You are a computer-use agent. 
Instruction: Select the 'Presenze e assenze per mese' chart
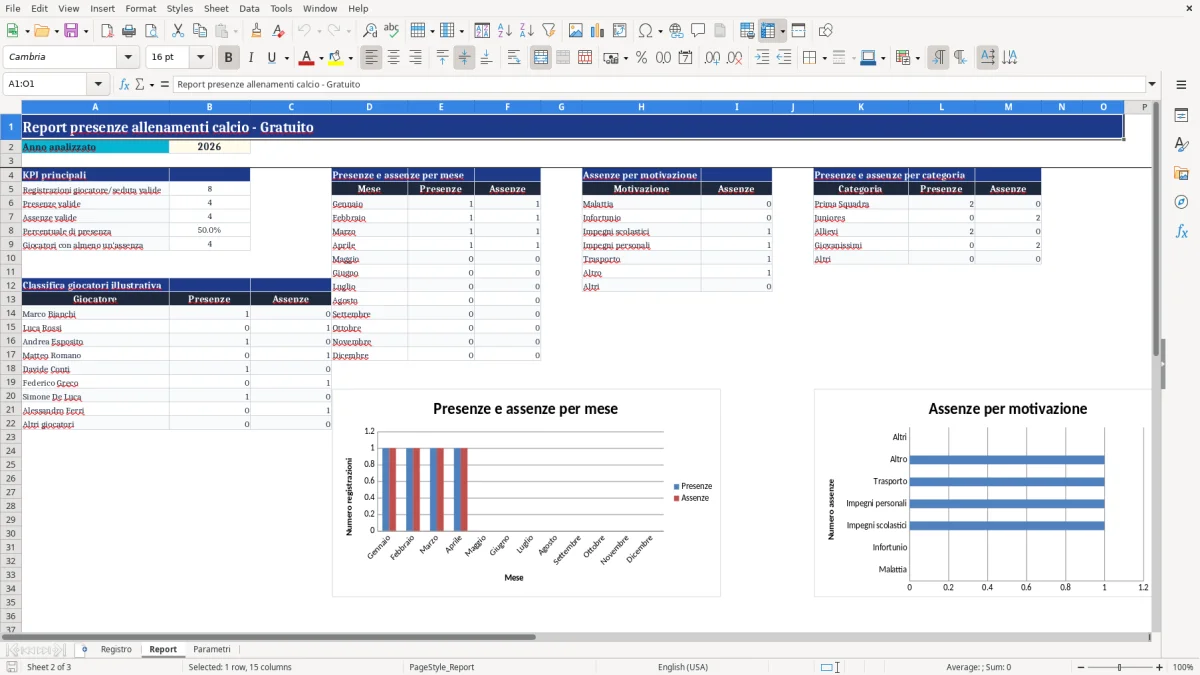click(526, 493)
